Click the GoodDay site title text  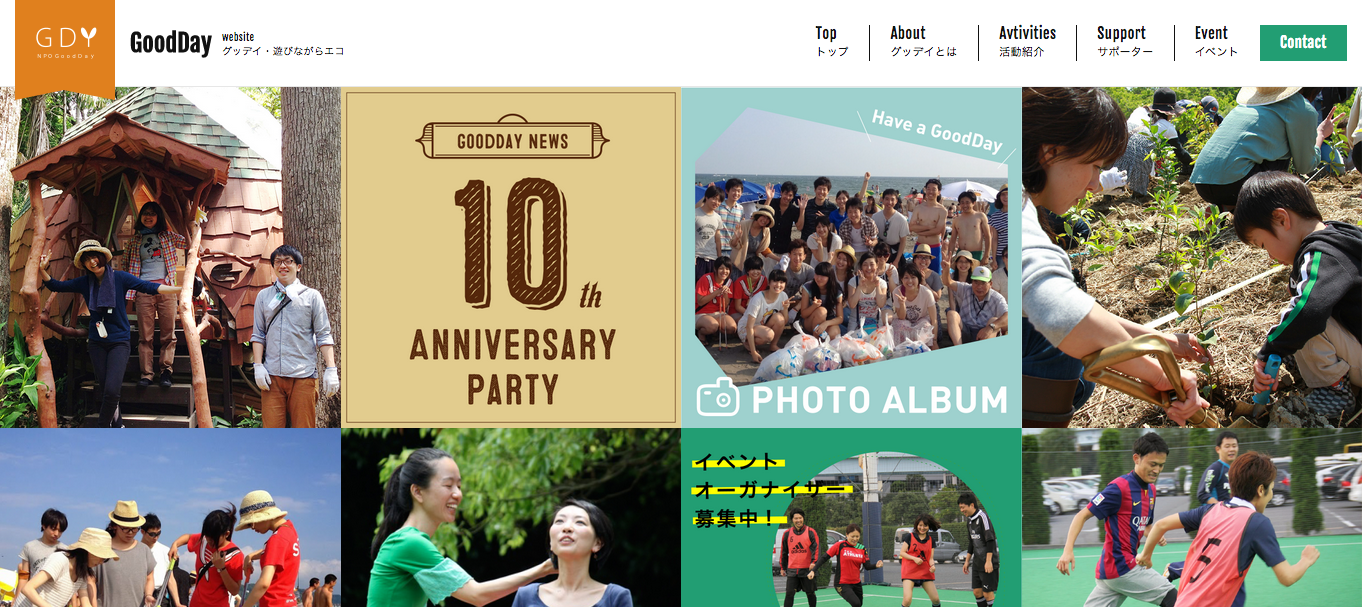coord(171,43)
